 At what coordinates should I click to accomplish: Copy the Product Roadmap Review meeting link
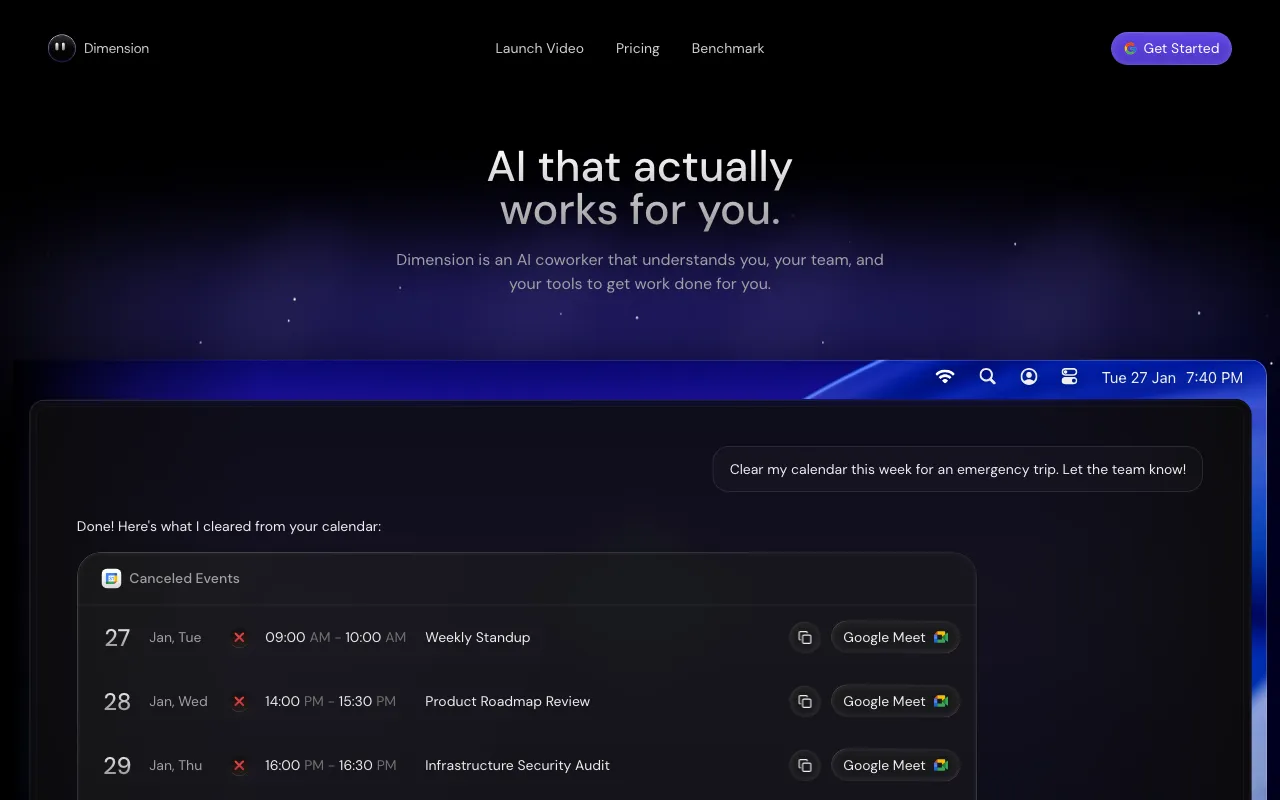tap(805, 701)
